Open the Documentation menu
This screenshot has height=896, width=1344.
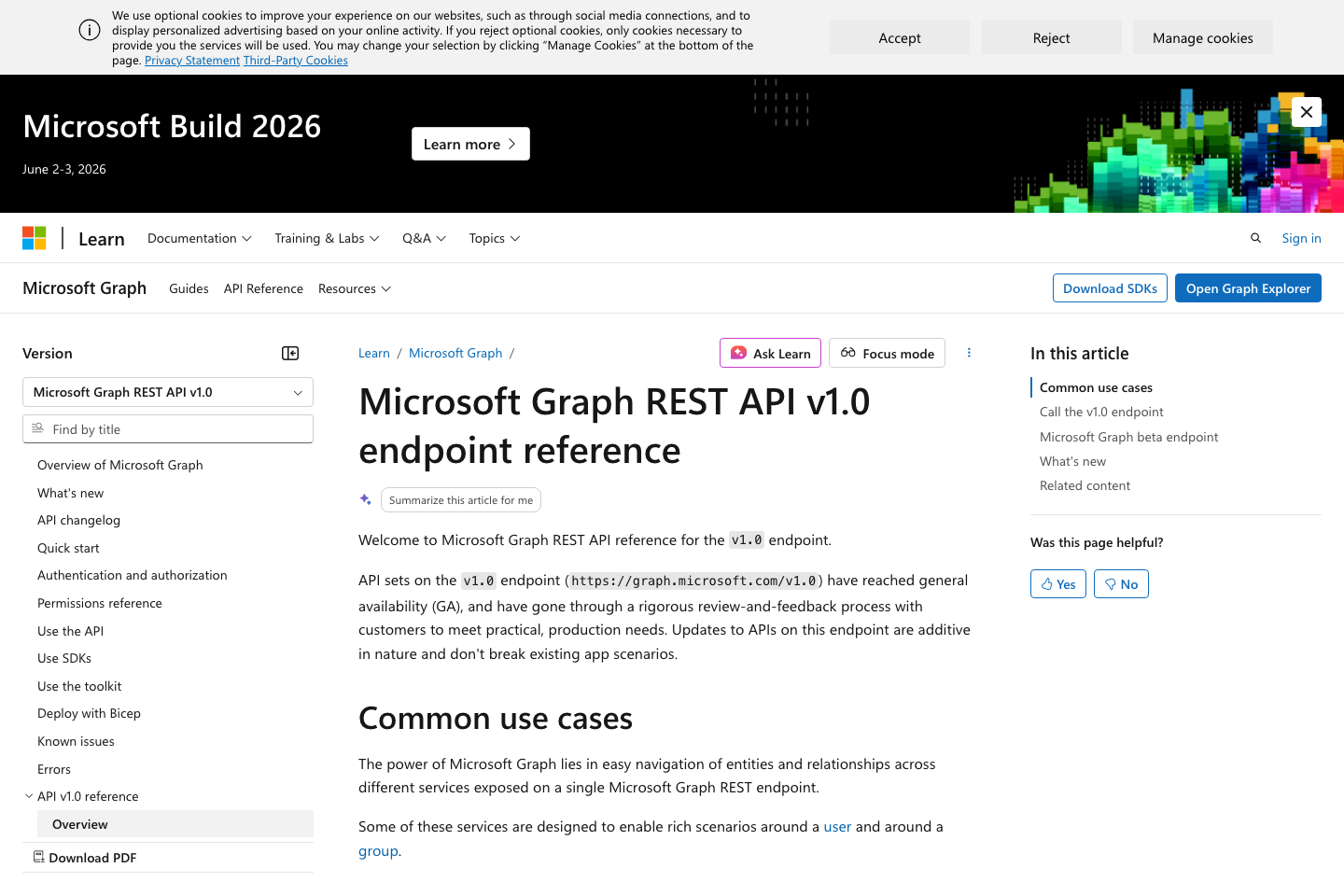pos(199,238)
